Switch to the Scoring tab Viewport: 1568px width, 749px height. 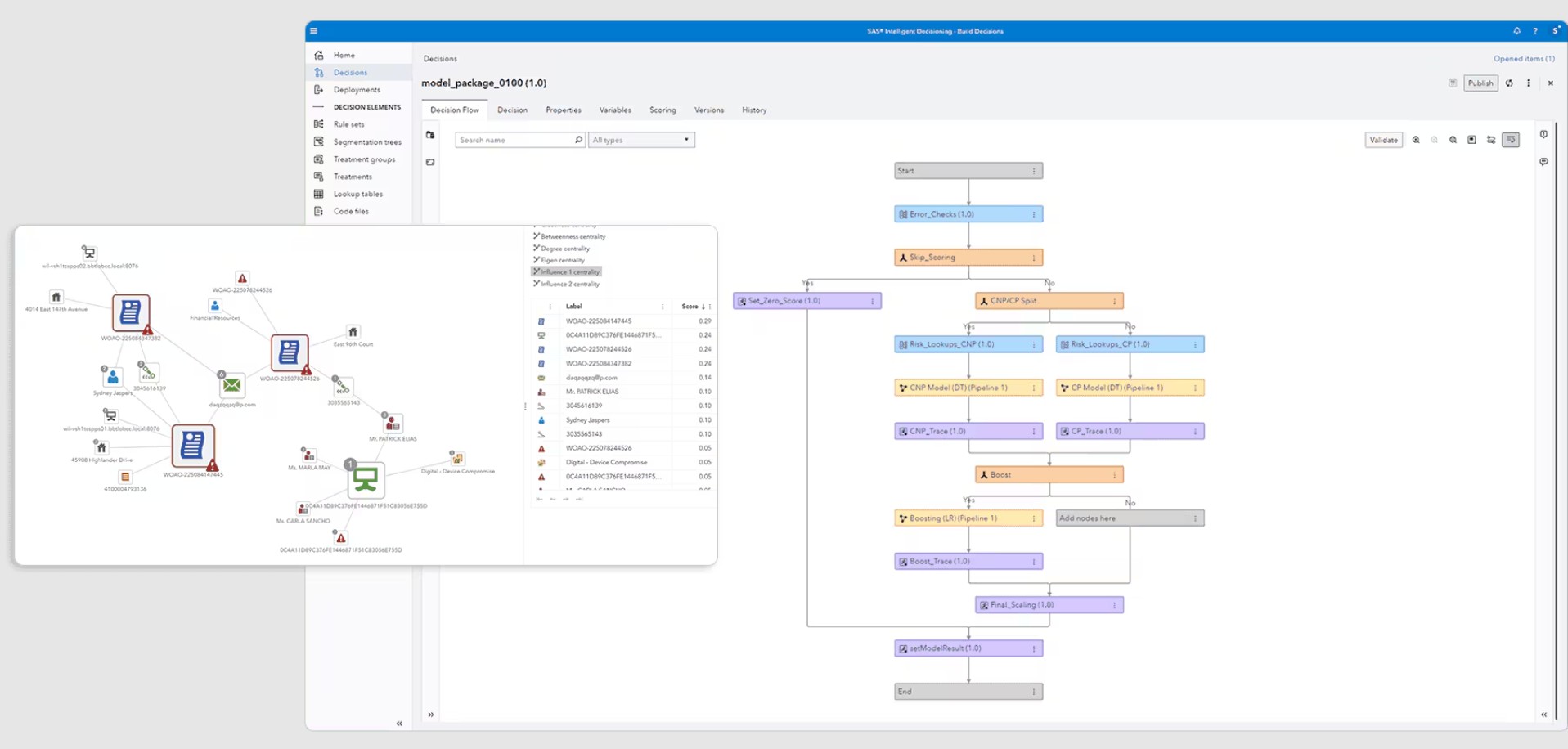tap(663, 110)
